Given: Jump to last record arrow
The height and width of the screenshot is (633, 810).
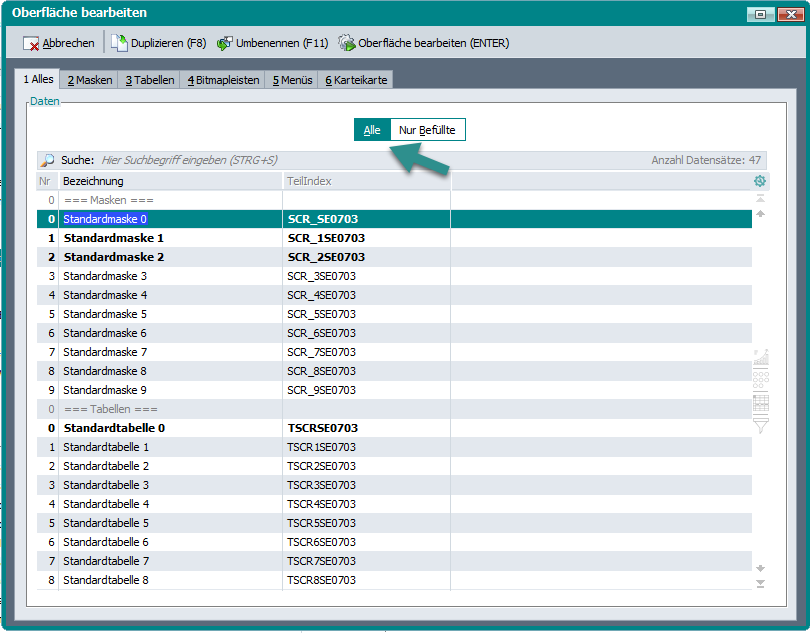Looking at the screenshot, I should 760,583.
